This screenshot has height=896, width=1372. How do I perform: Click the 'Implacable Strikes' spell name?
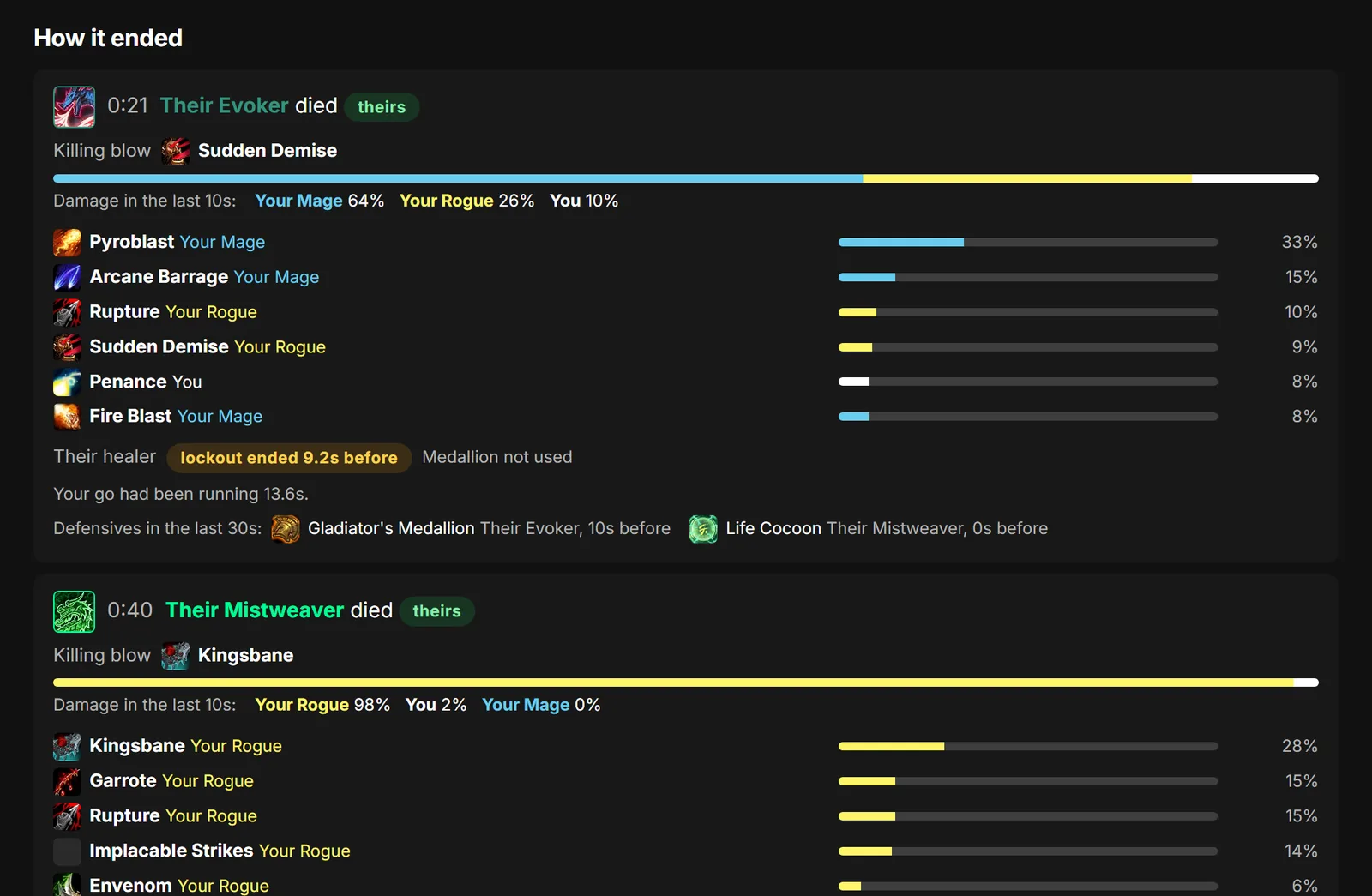click(171, 851)
